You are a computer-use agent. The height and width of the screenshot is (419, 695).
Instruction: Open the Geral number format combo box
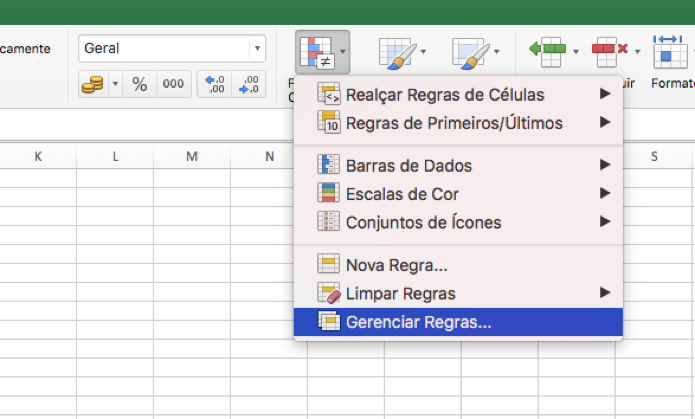point(172,48)
